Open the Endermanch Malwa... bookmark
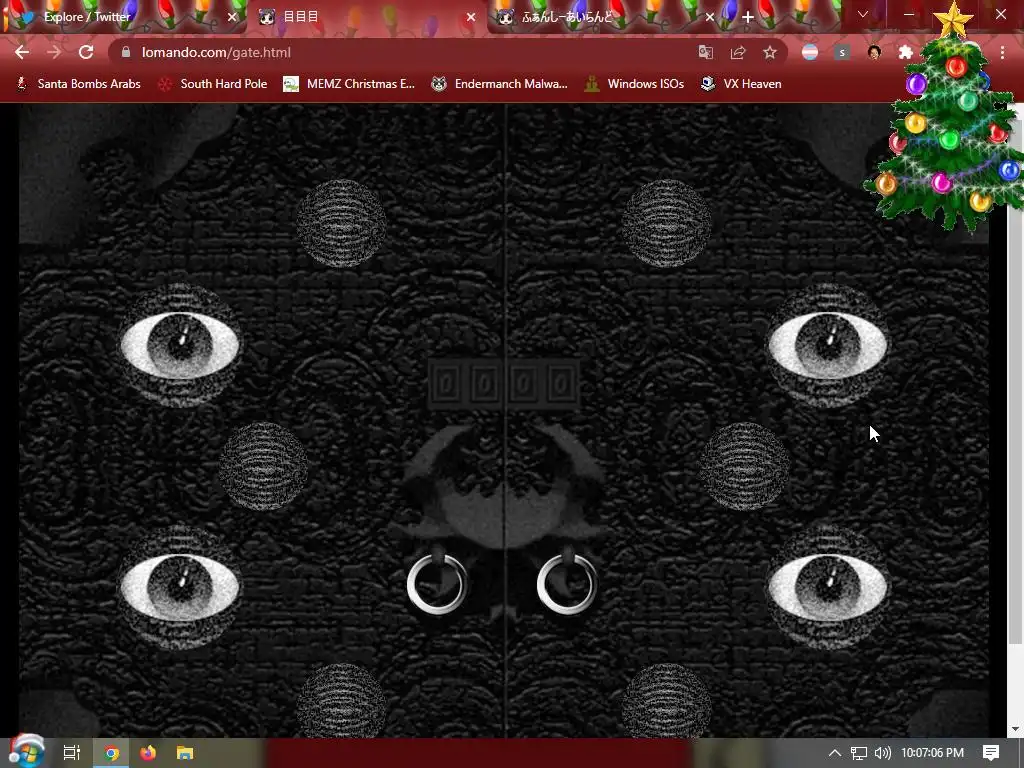This screenshot has width=1024, height=768. tap(500, 84)
